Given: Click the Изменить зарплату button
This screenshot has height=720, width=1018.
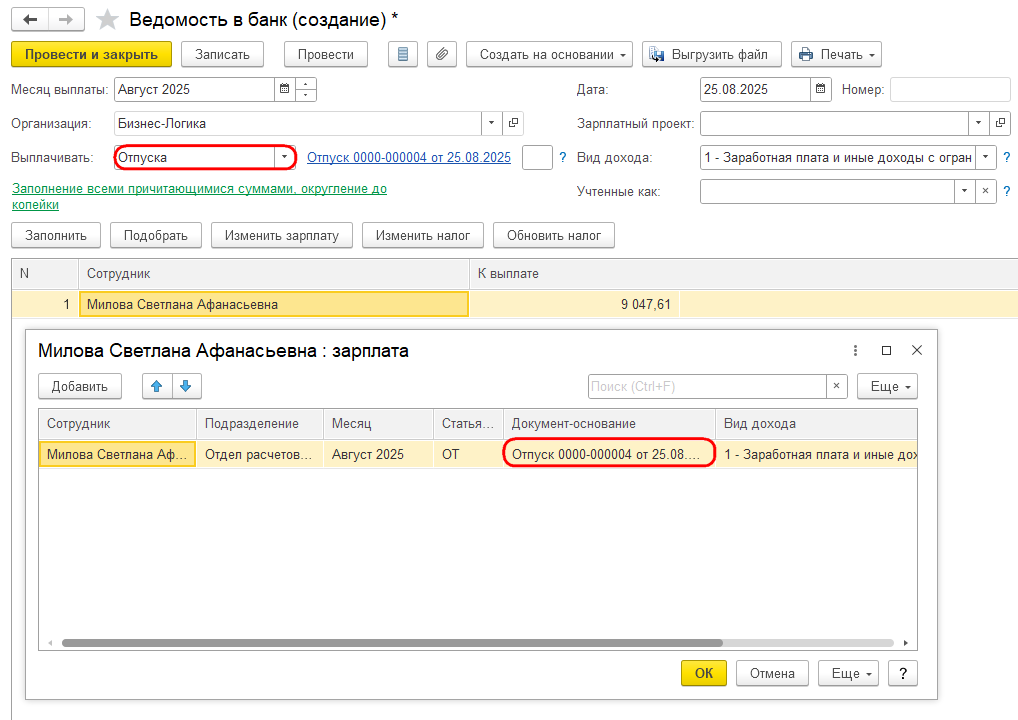Looking at the screenshot, I should tap(282, 236).
